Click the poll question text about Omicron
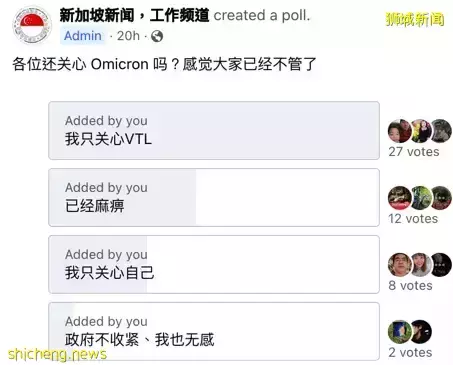 point(164,64)
